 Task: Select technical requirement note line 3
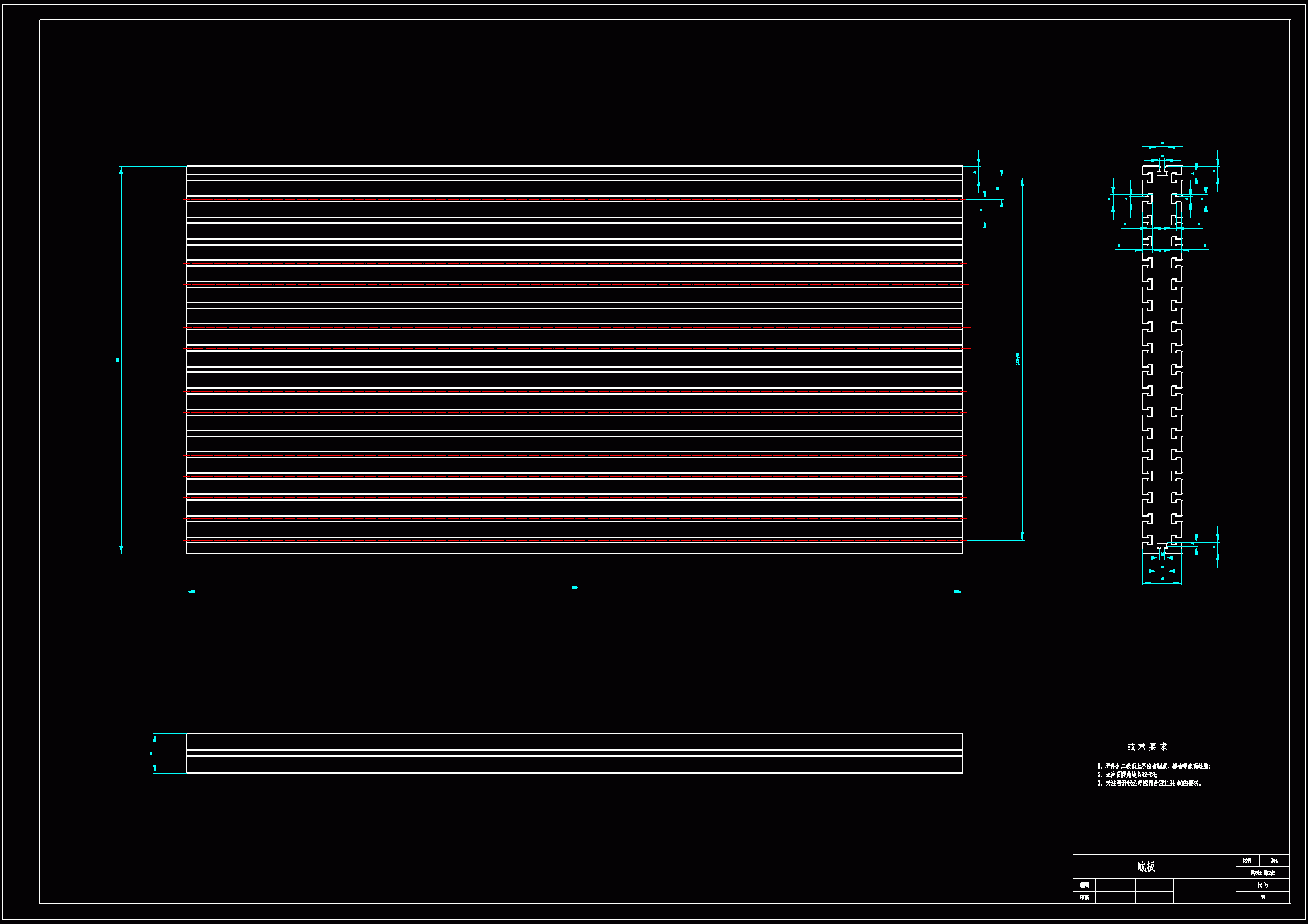tap(1149, 784)
